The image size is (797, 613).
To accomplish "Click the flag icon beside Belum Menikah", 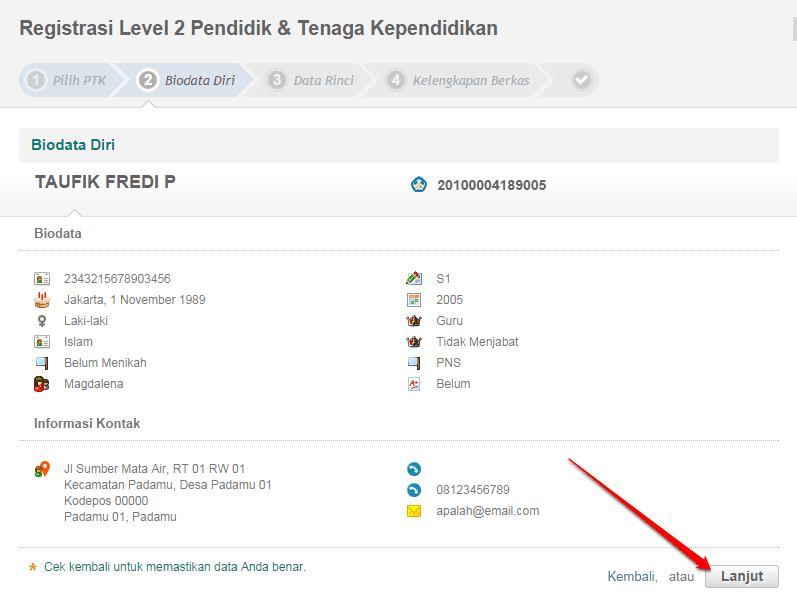I will pyautogui.click(x=42, y=363).
